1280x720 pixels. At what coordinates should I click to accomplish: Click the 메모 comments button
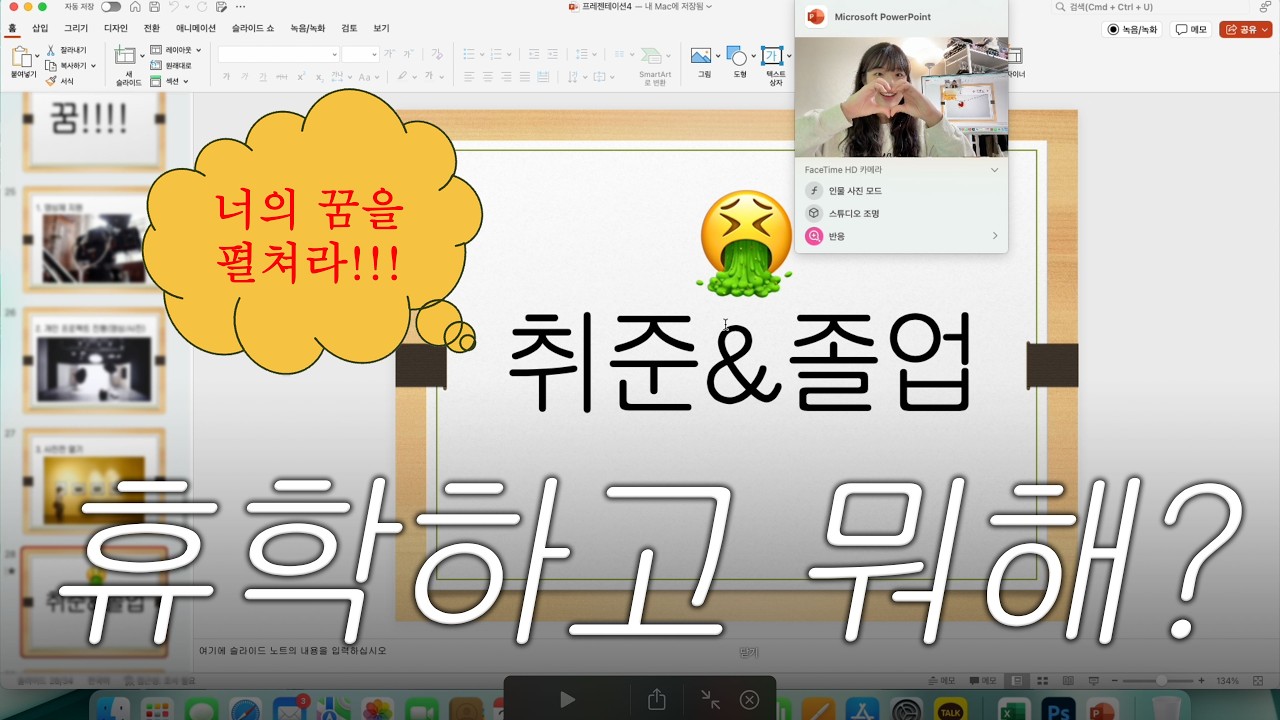pyautogui.click(x=1191, y=30)
